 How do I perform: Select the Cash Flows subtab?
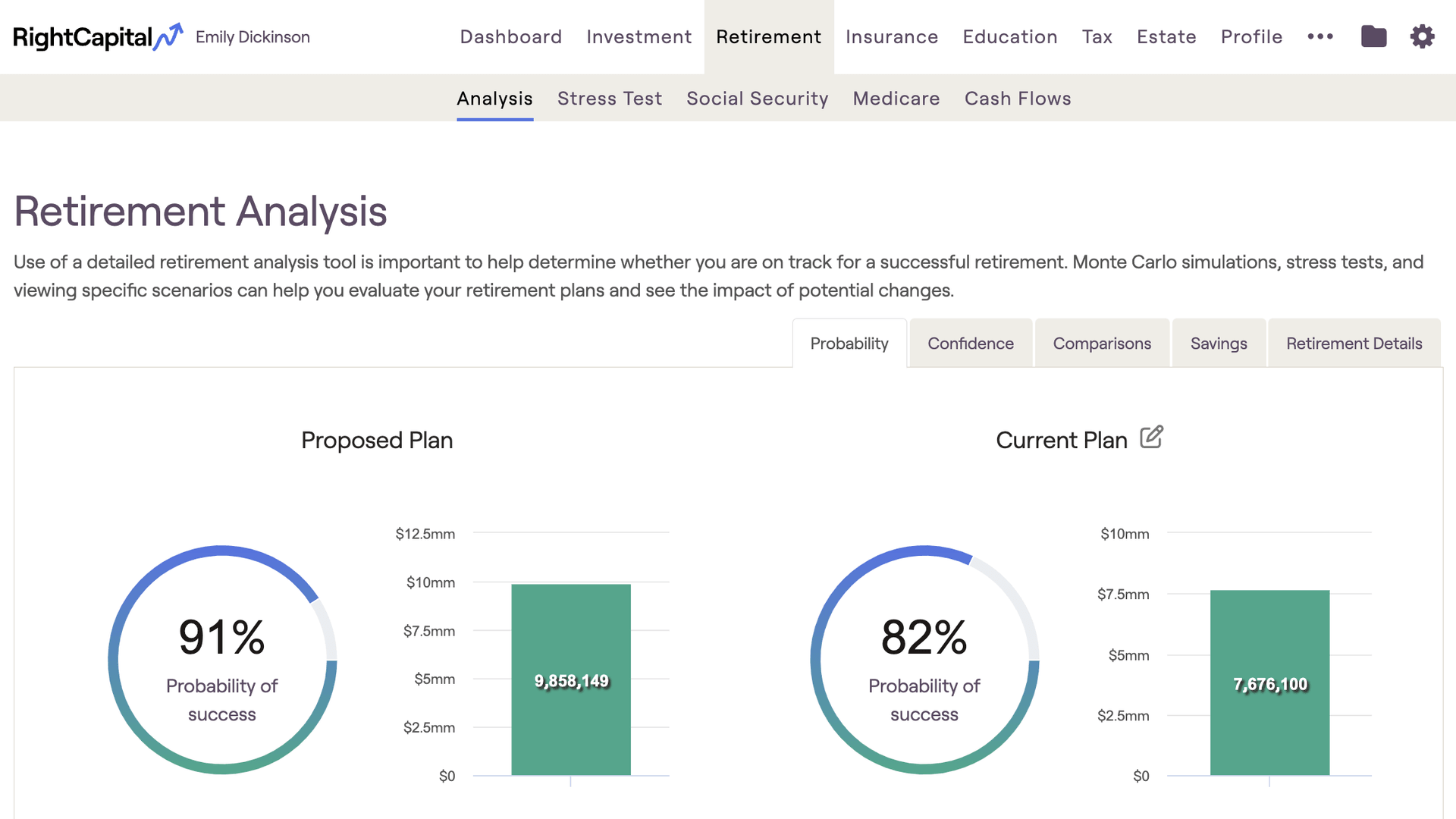click(x=1018, y=99)
